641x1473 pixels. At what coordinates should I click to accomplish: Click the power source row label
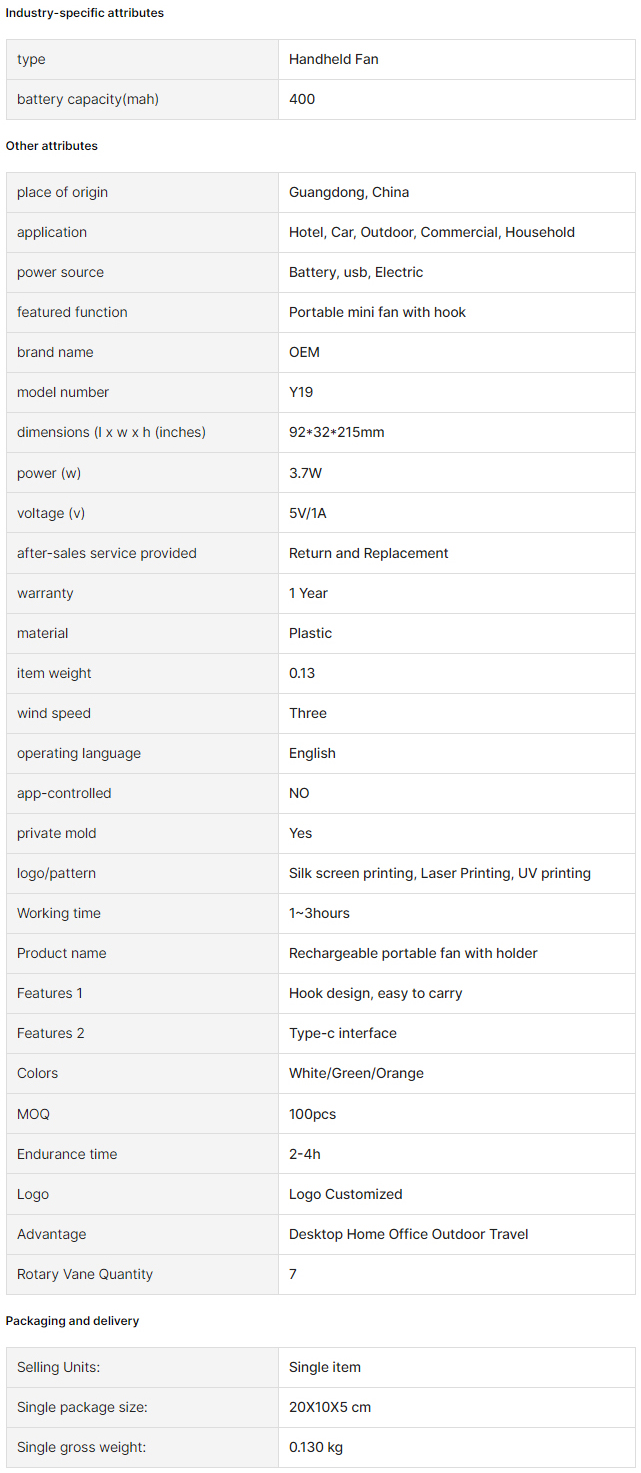tap(60, 272)
